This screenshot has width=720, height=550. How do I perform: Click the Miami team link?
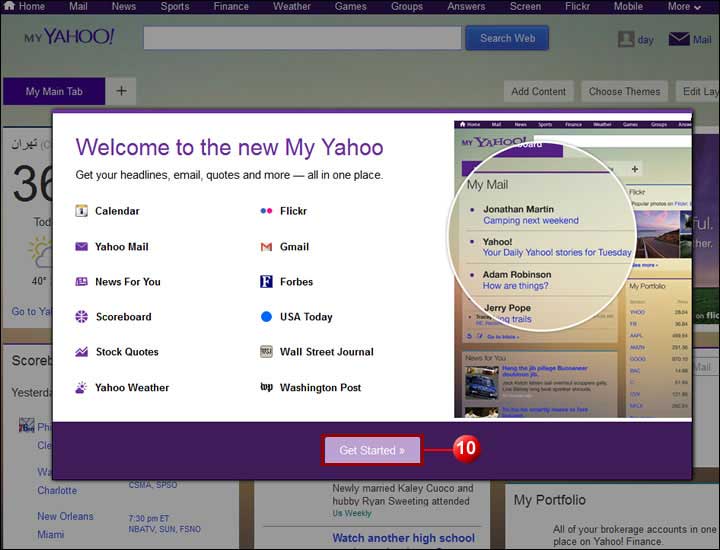(51, 534)
